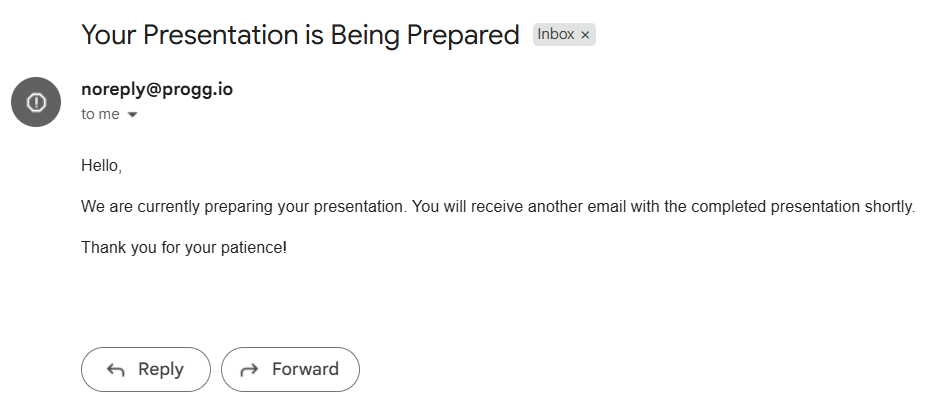Expand recipient details arrow beside 'to me'

[133, 114]
